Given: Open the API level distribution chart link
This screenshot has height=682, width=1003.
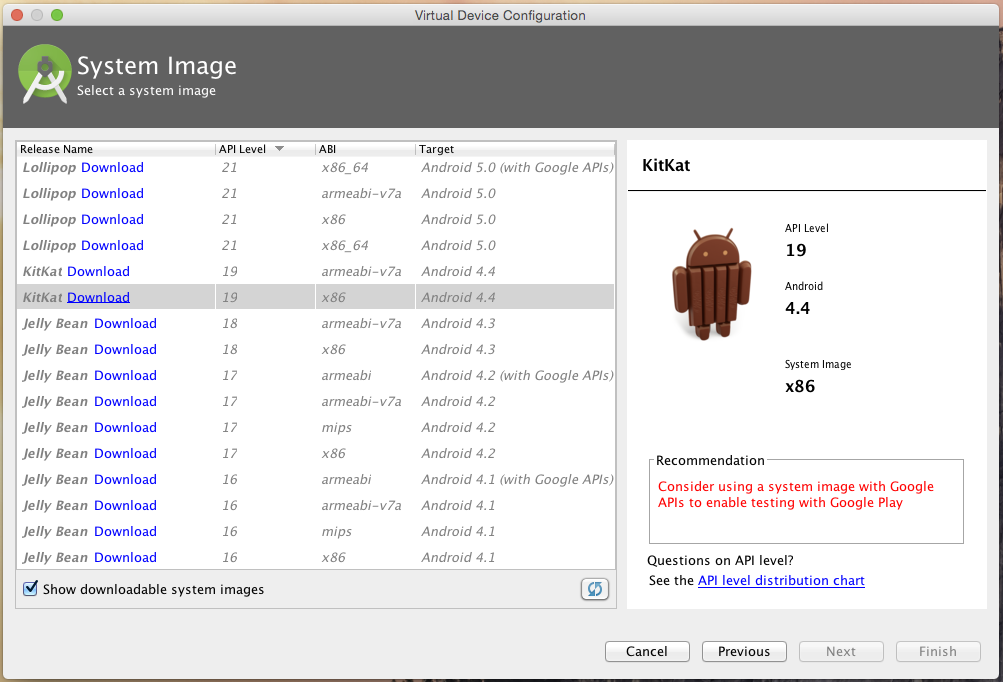Looking at the screenshot, I should tap(781, 580).
